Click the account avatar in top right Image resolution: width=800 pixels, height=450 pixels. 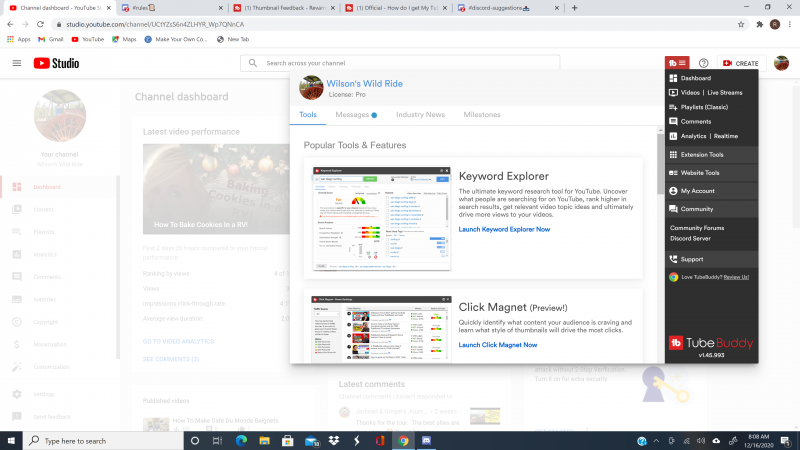(x=781, y=63)
